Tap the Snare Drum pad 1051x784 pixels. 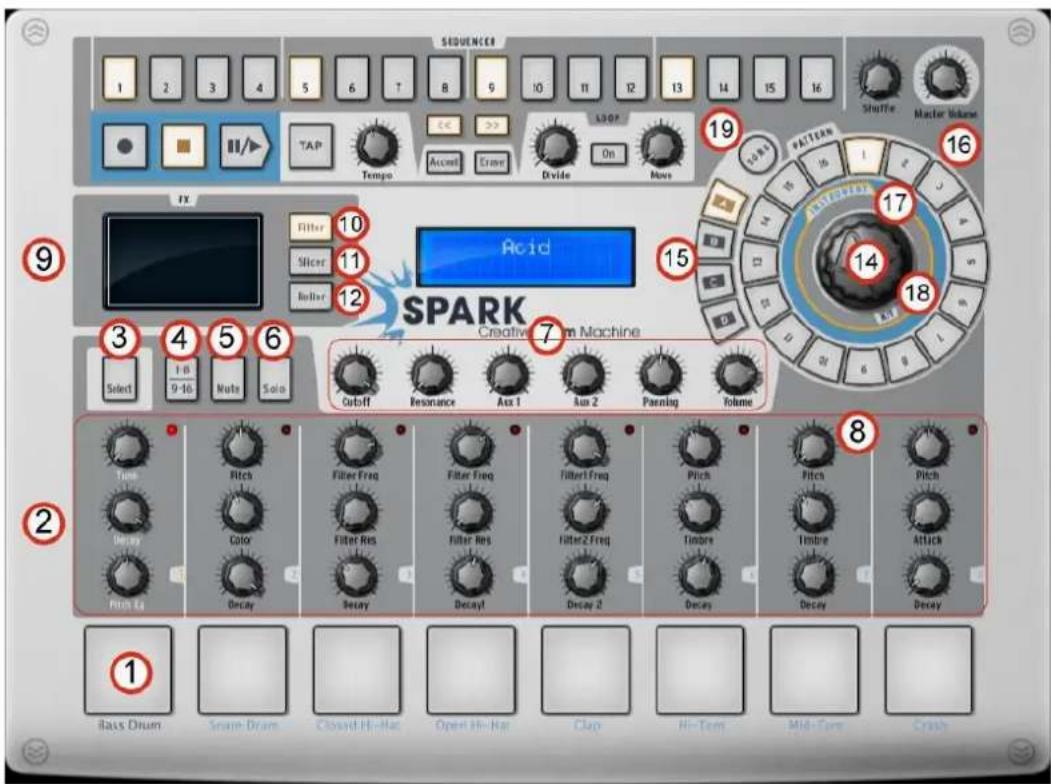242,670
